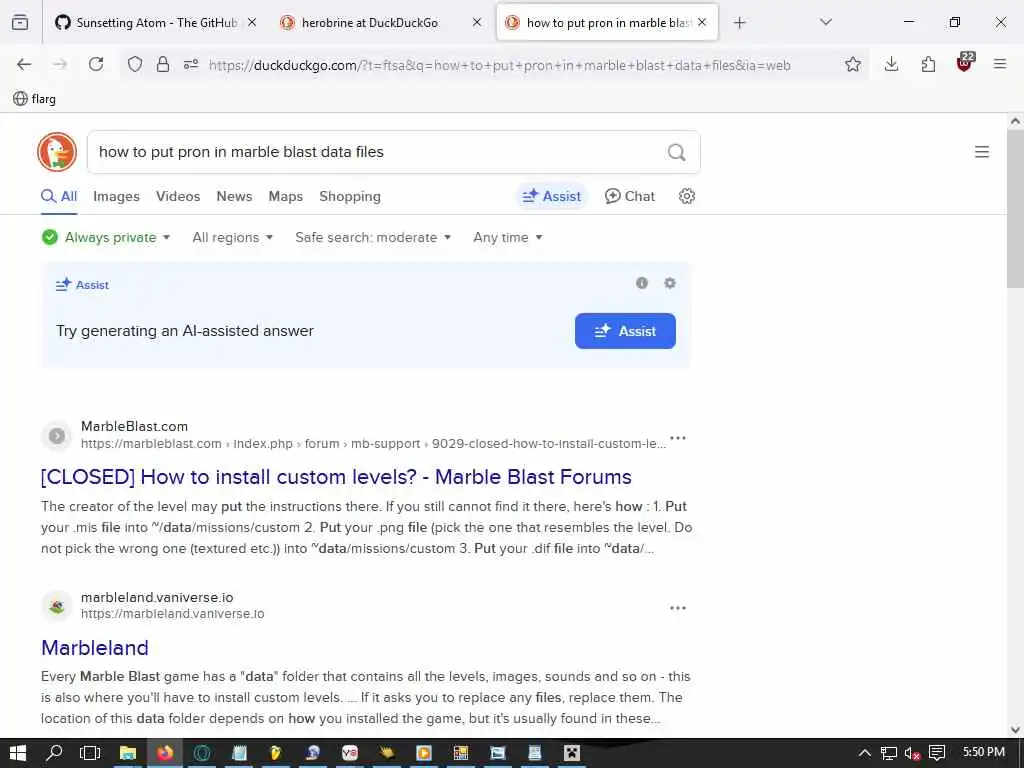Open a new browser tab
Screen dimensions: 1024x768
(x=739, y=22)
